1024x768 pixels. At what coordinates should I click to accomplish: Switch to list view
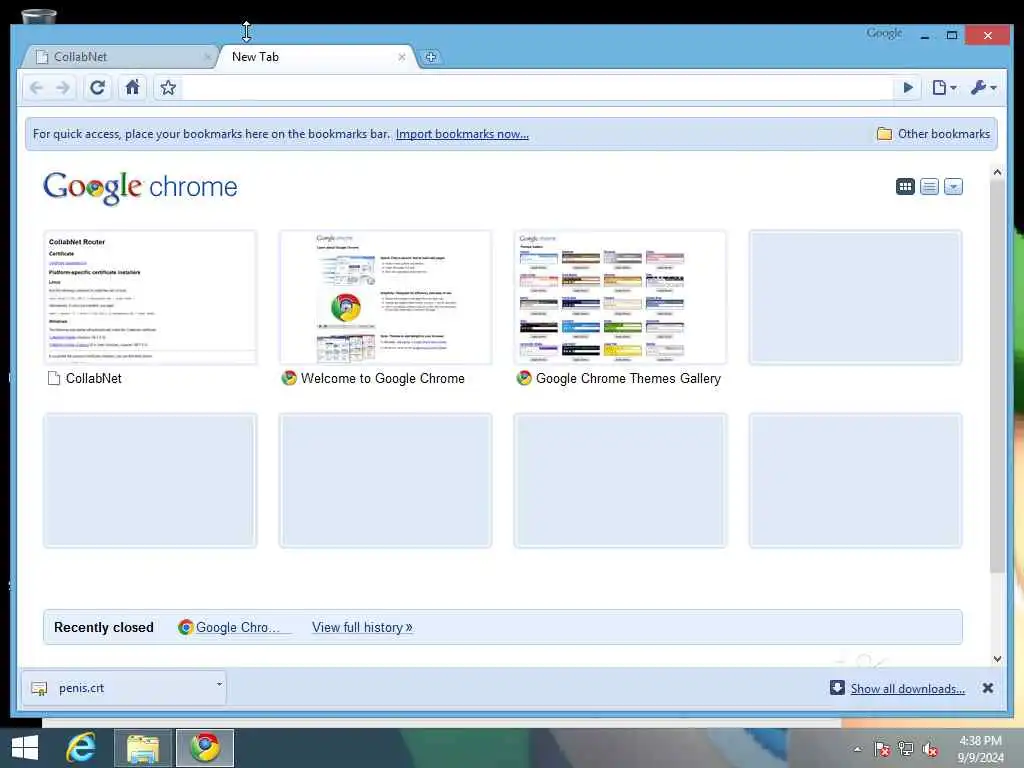pyautogui.click(x=929, y=187)
